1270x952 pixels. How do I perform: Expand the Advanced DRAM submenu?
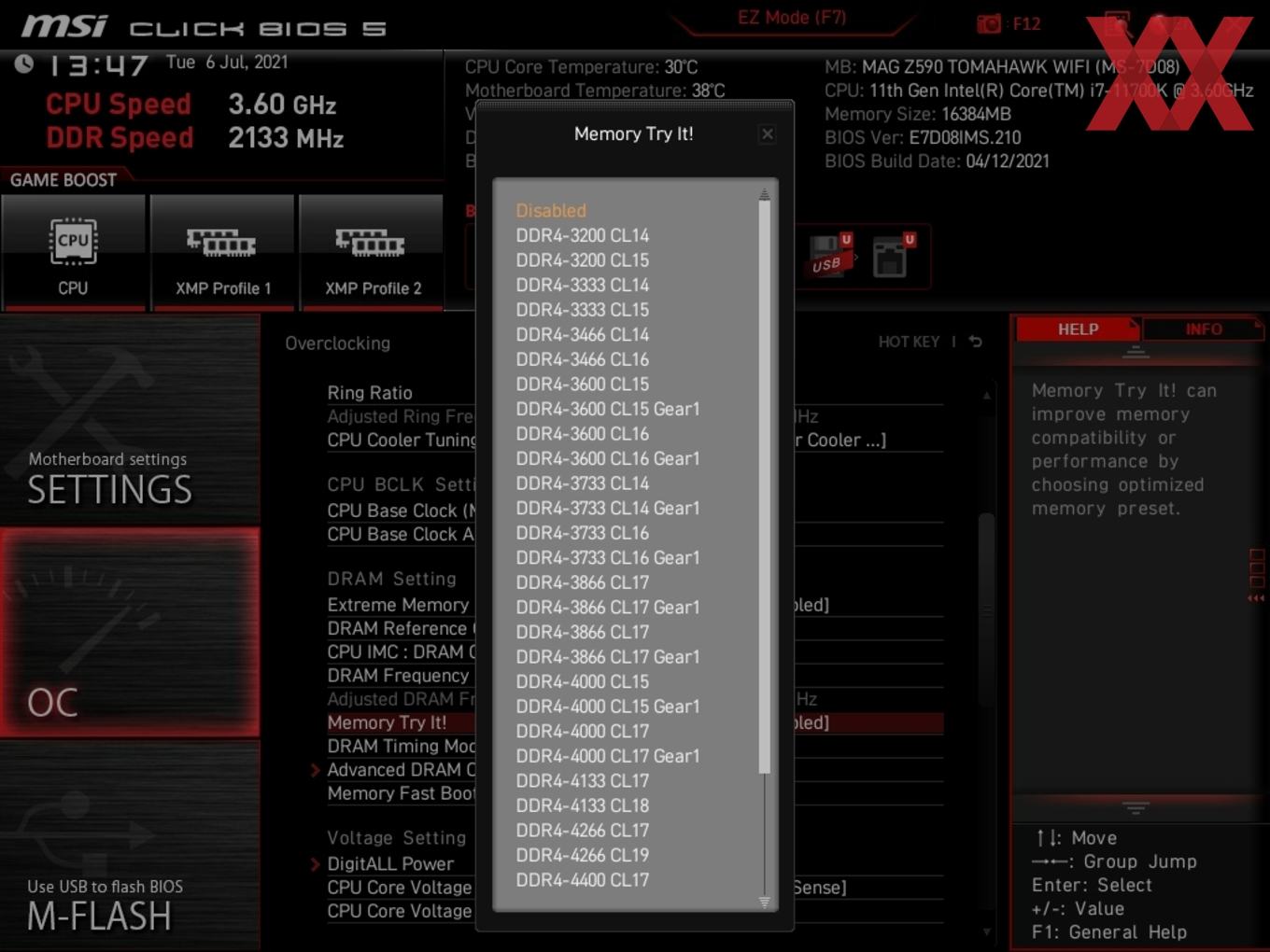[x=401, y=770]
